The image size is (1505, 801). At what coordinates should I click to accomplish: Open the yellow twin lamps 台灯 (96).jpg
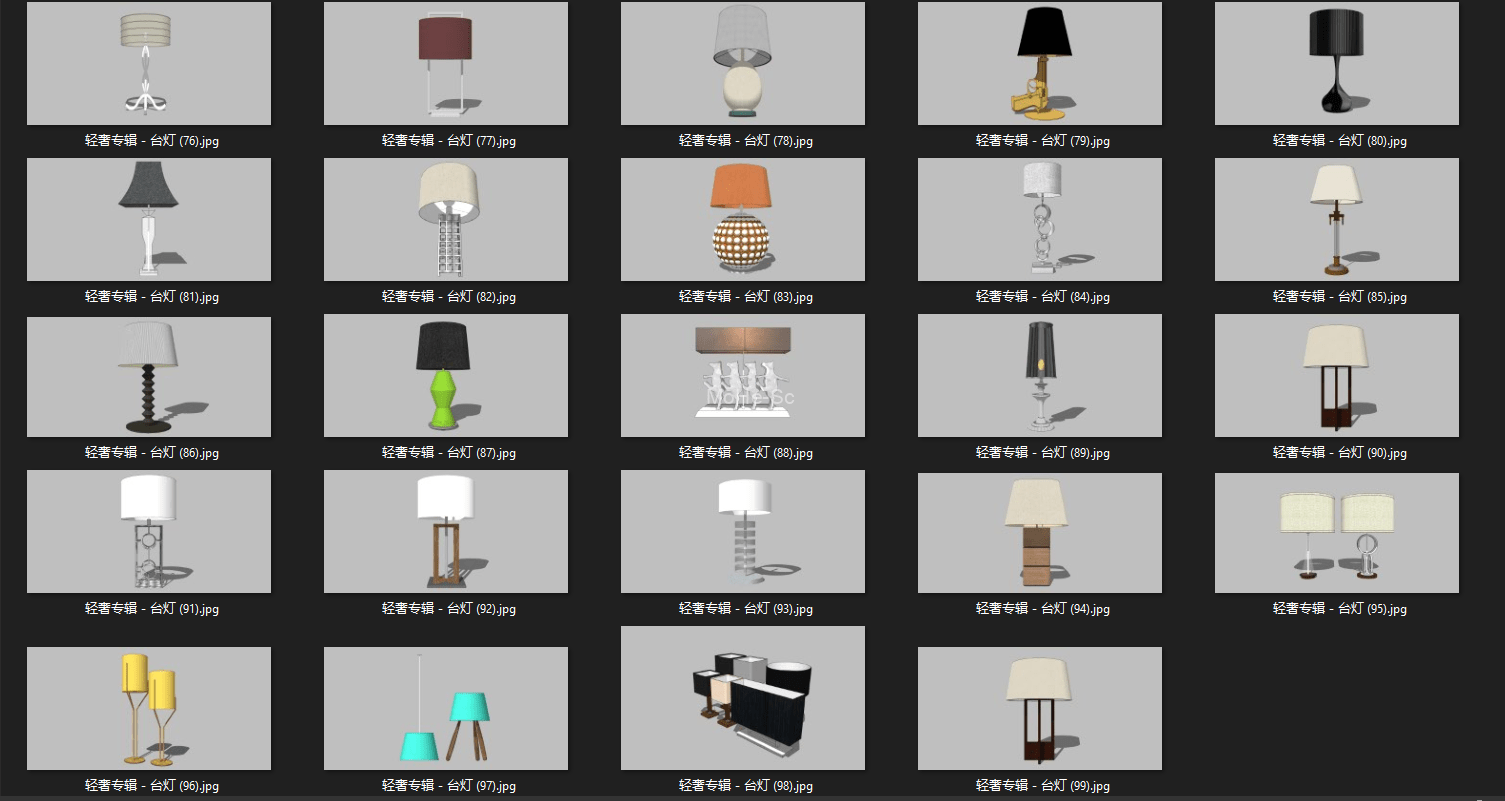[x=148, y=707]
